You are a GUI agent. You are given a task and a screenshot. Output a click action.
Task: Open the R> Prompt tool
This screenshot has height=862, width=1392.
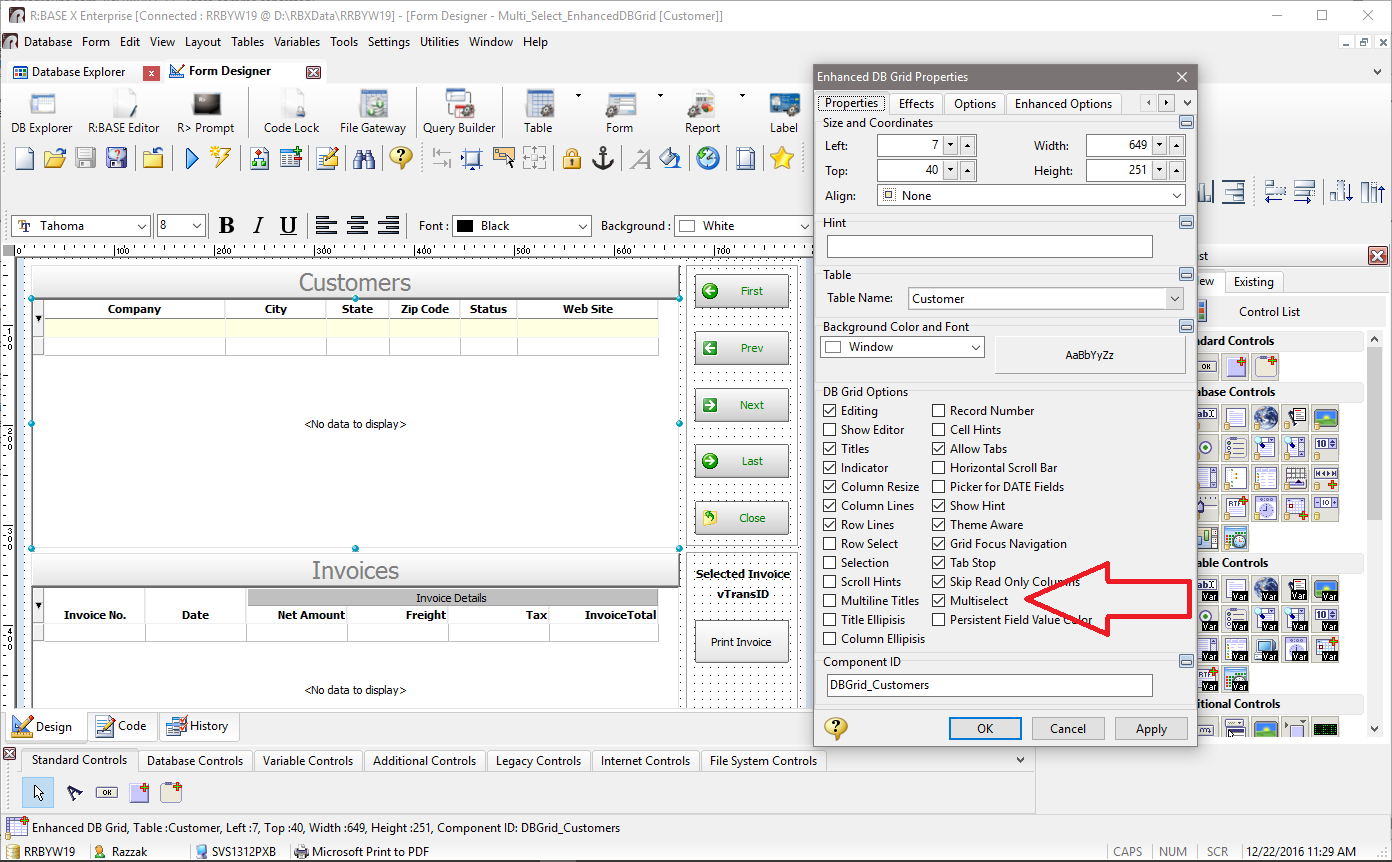206,111
